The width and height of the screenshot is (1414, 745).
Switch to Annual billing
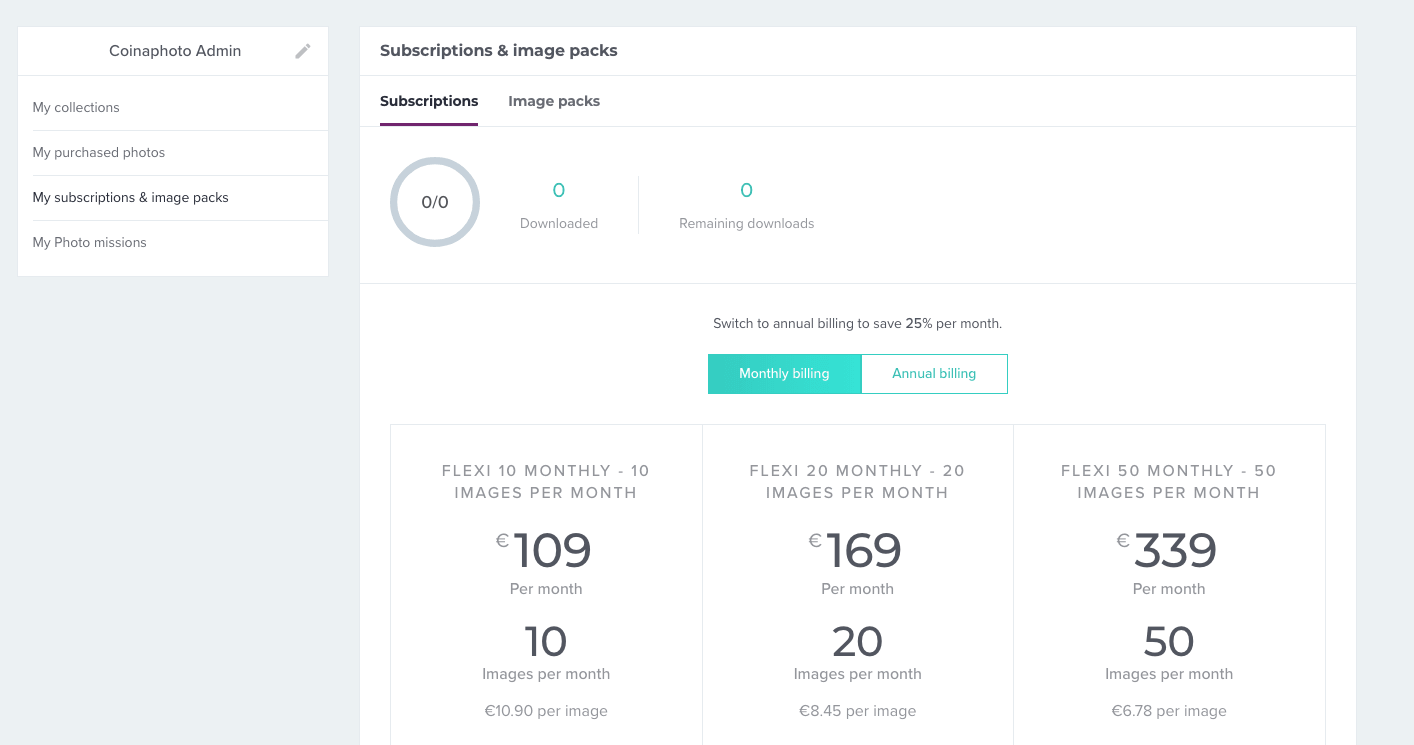(x=933, y=373)
